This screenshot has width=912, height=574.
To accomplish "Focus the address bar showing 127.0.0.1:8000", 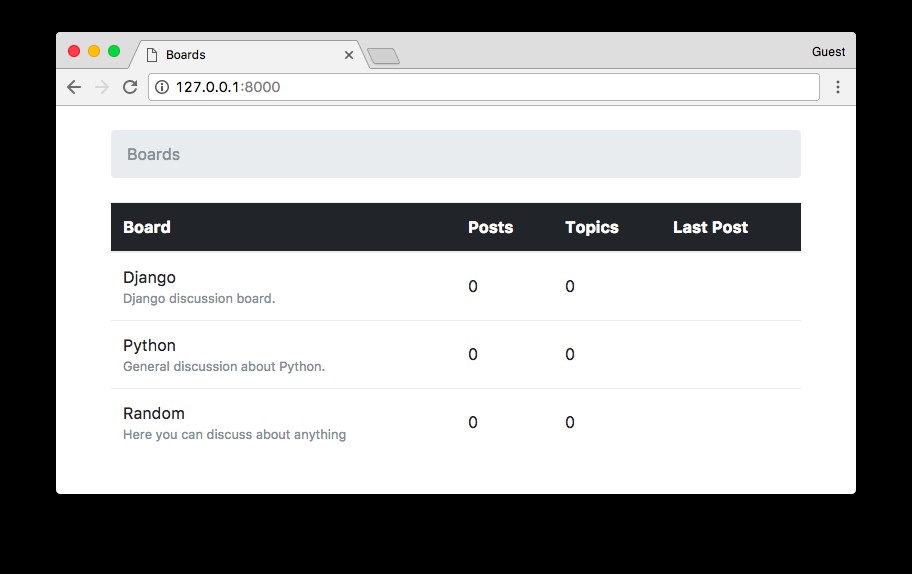I will [484, 87].
